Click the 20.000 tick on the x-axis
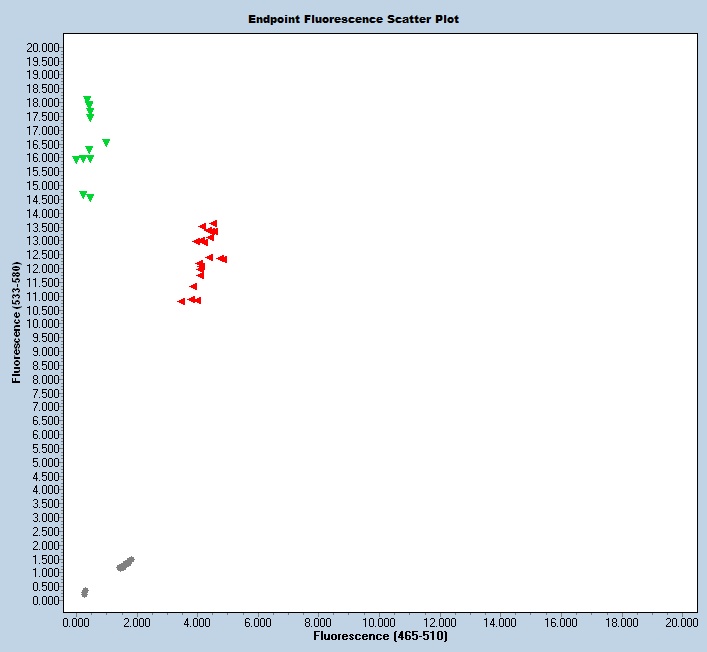Screen dimensions: 707x652 (x=683, y=621)
